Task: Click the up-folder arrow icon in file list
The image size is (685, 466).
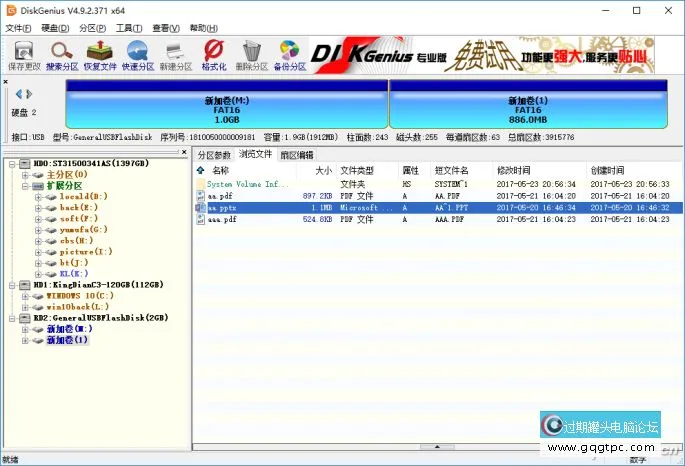Action: 201,170
